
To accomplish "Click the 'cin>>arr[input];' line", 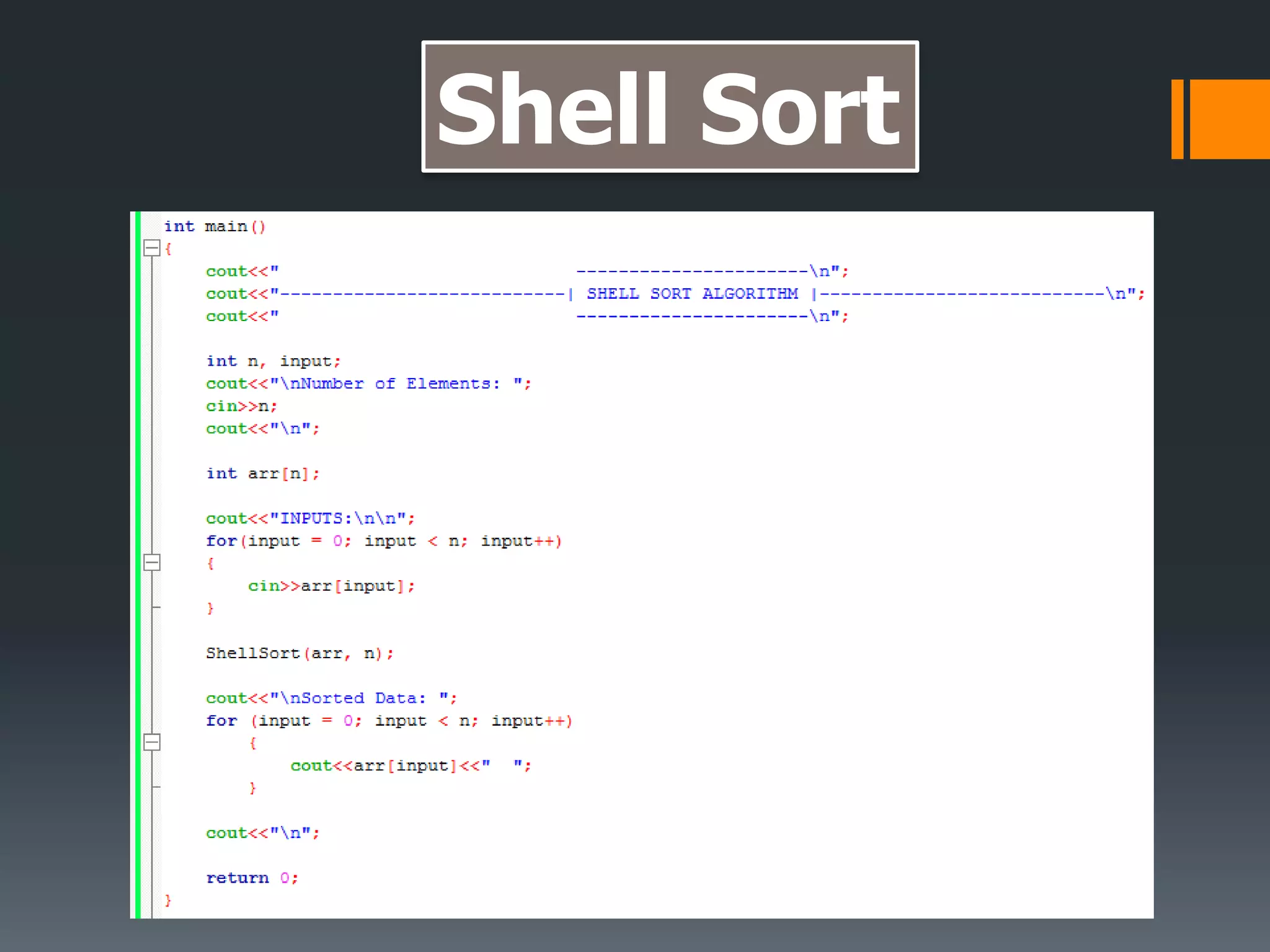I will coord(332,586).
